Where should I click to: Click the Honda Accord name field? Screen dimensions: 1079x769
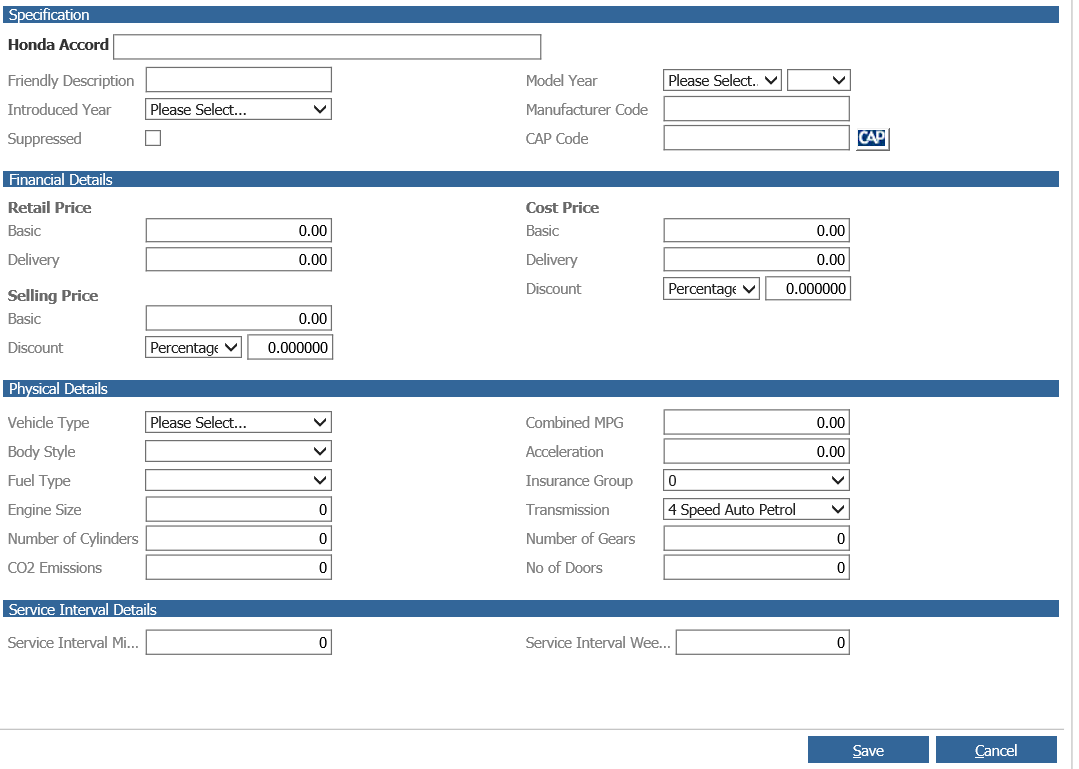327,46
